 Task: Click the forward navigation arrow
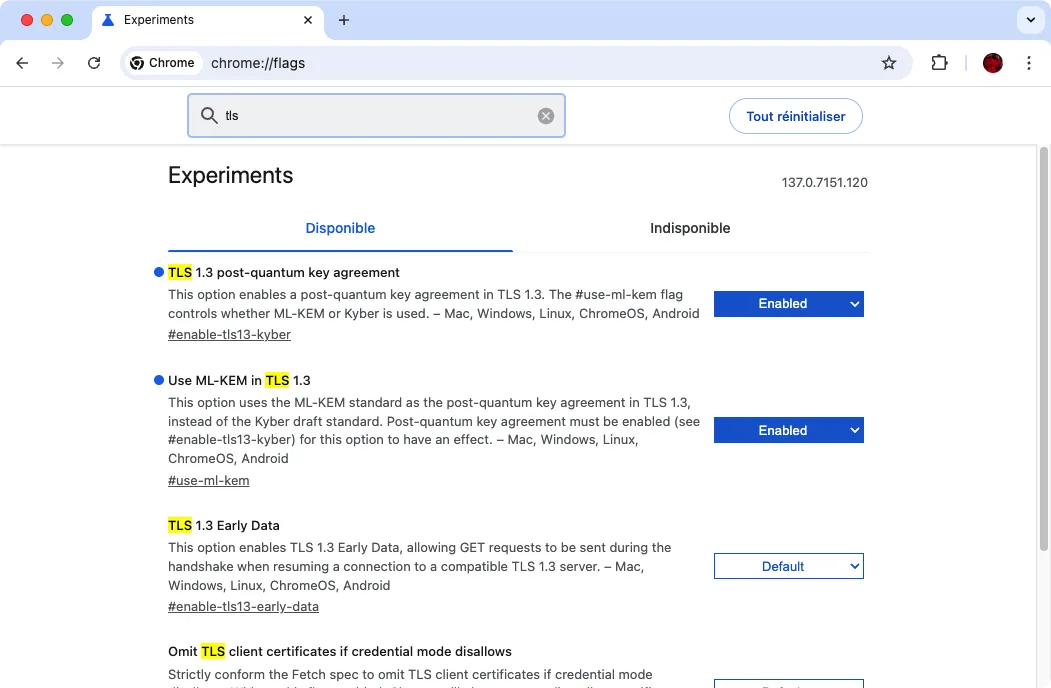pyautogui.click(x=58, y=63)
